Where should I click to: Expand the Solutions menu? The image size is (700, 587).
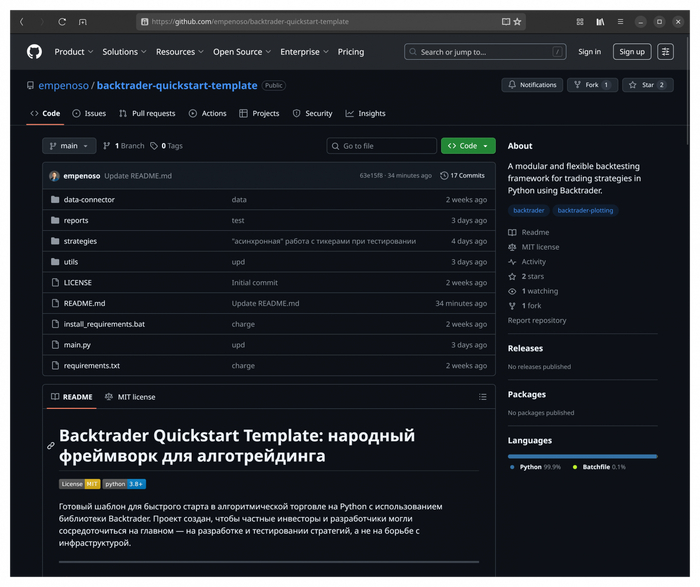124,52
